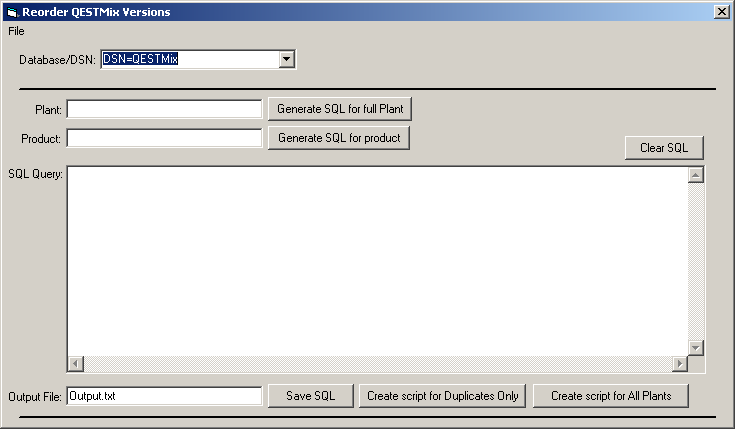735x429 pixels.
Task: Click the Output File text field
Action: [164, 396]
